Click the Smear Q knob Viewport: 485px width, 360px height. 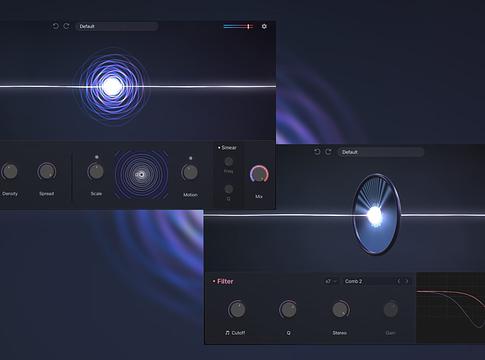point(229,189)
